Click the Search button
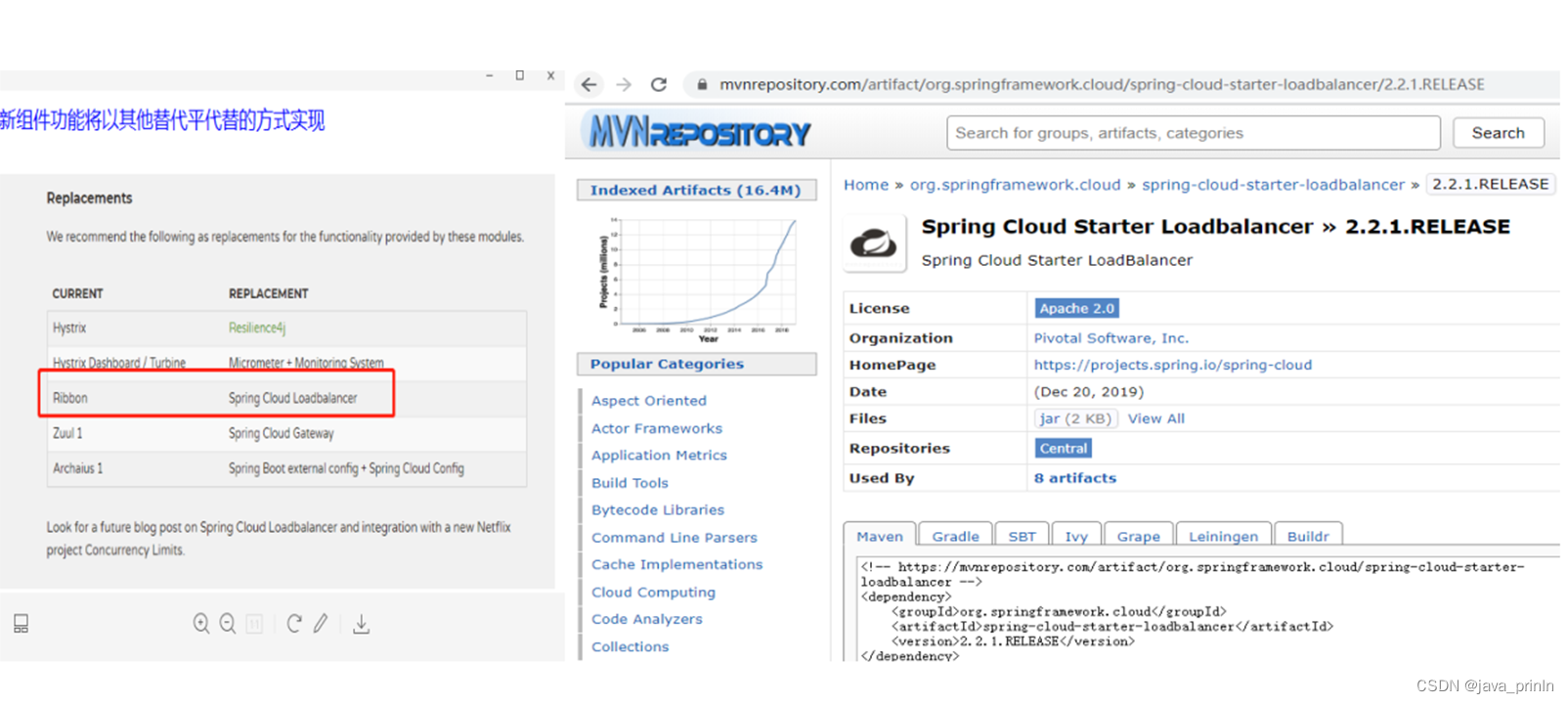 (x=1498, y=133)
